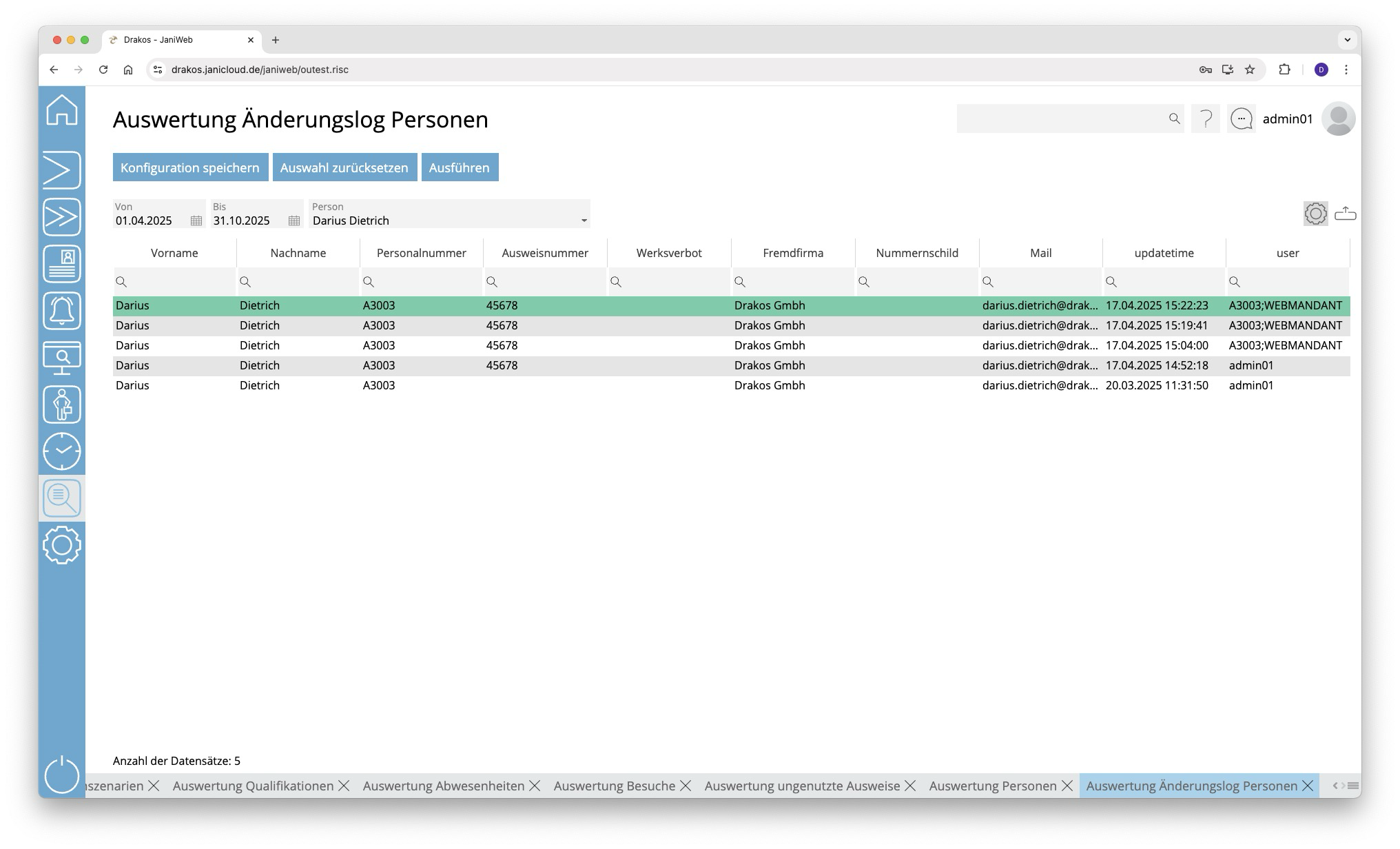Screen dimensions: 1400x849
Task: Switch to Auswertung Besuche tab
Action: [x=614, y=786]
